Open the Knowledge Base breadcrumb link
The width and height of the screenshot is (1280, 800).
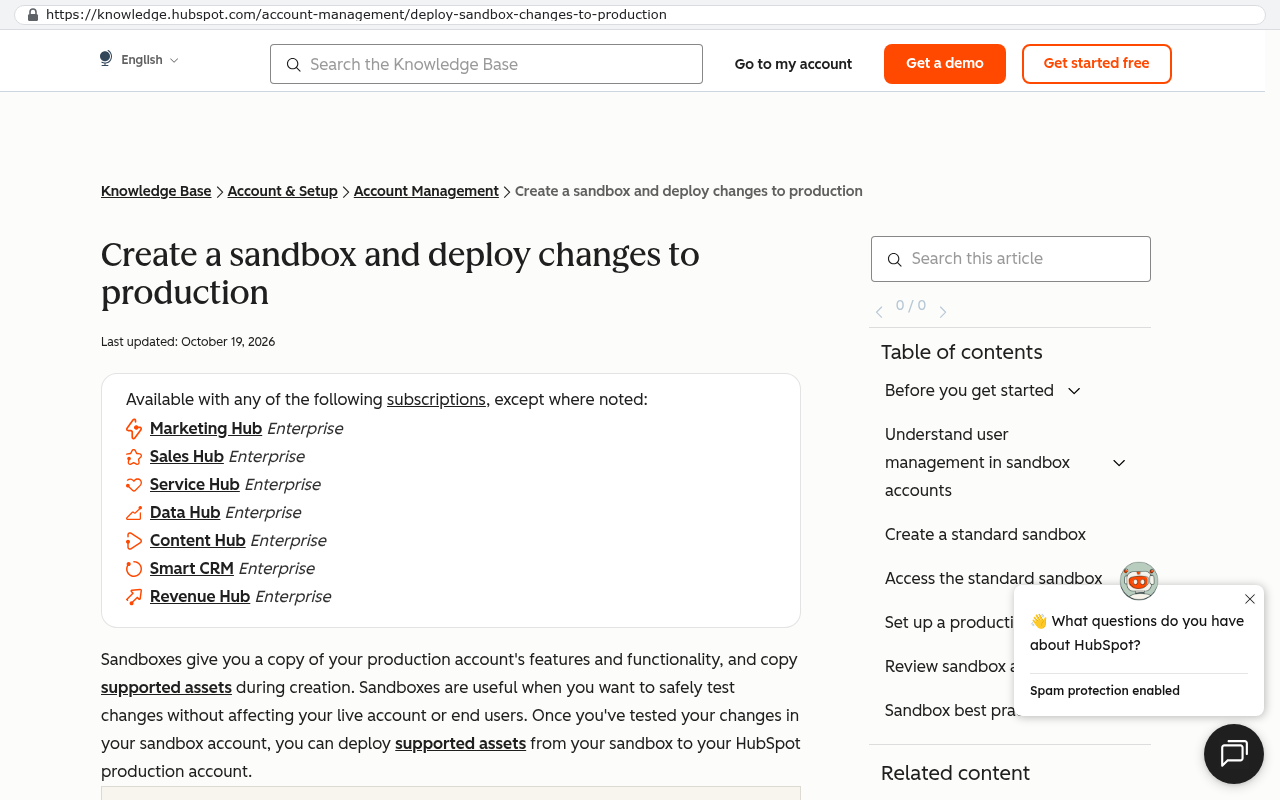pyautogui.click(x=156, y=191)
